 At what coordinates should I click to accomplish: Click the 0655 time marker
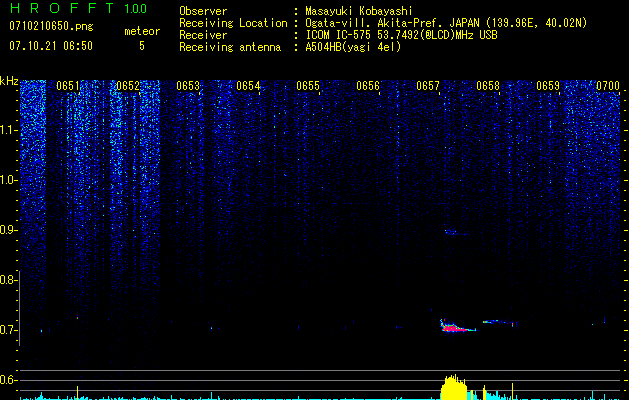[x=308, y=86]
